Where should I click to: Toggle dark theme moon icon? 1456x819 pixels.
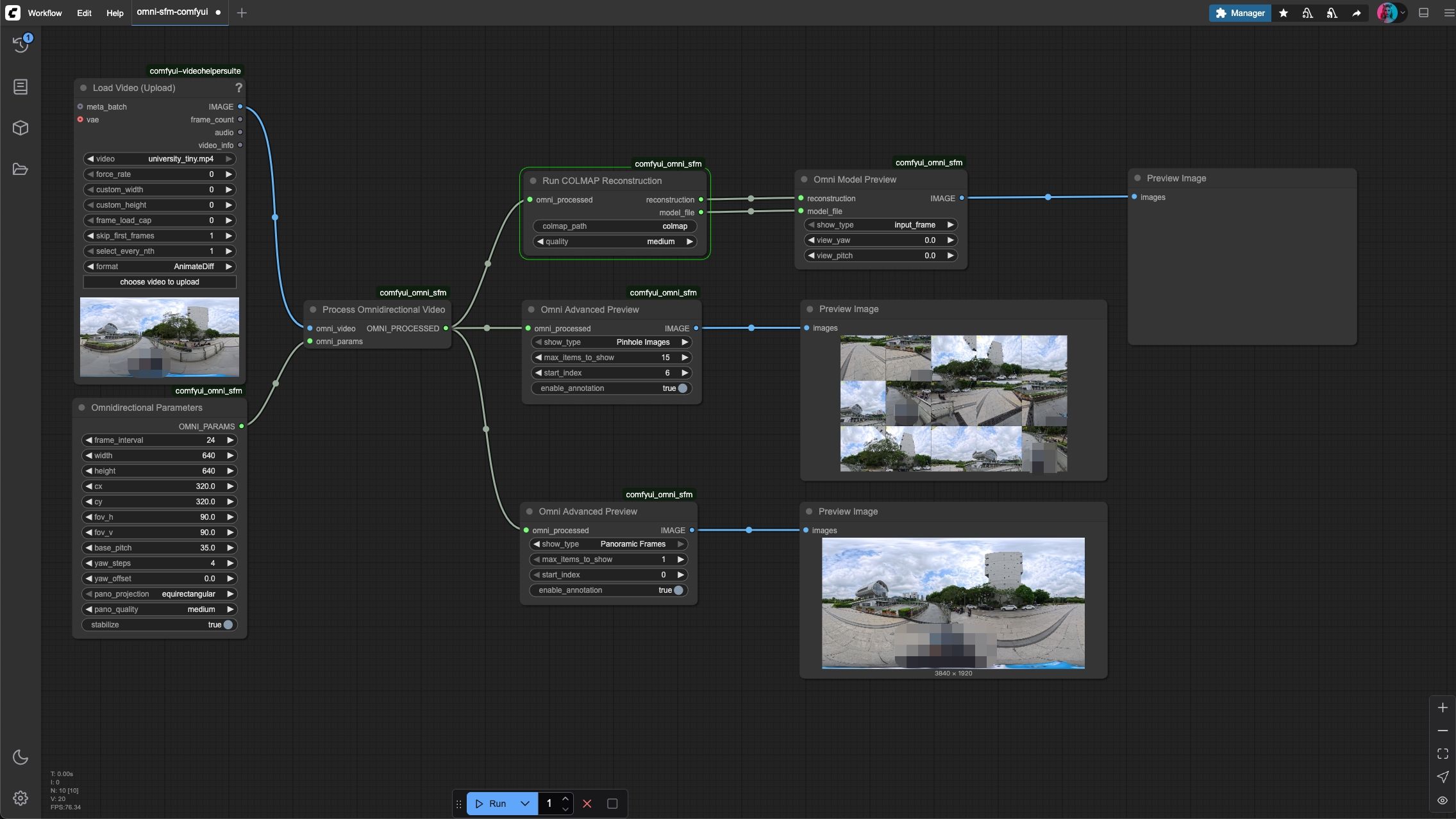(x=21, y=757)
